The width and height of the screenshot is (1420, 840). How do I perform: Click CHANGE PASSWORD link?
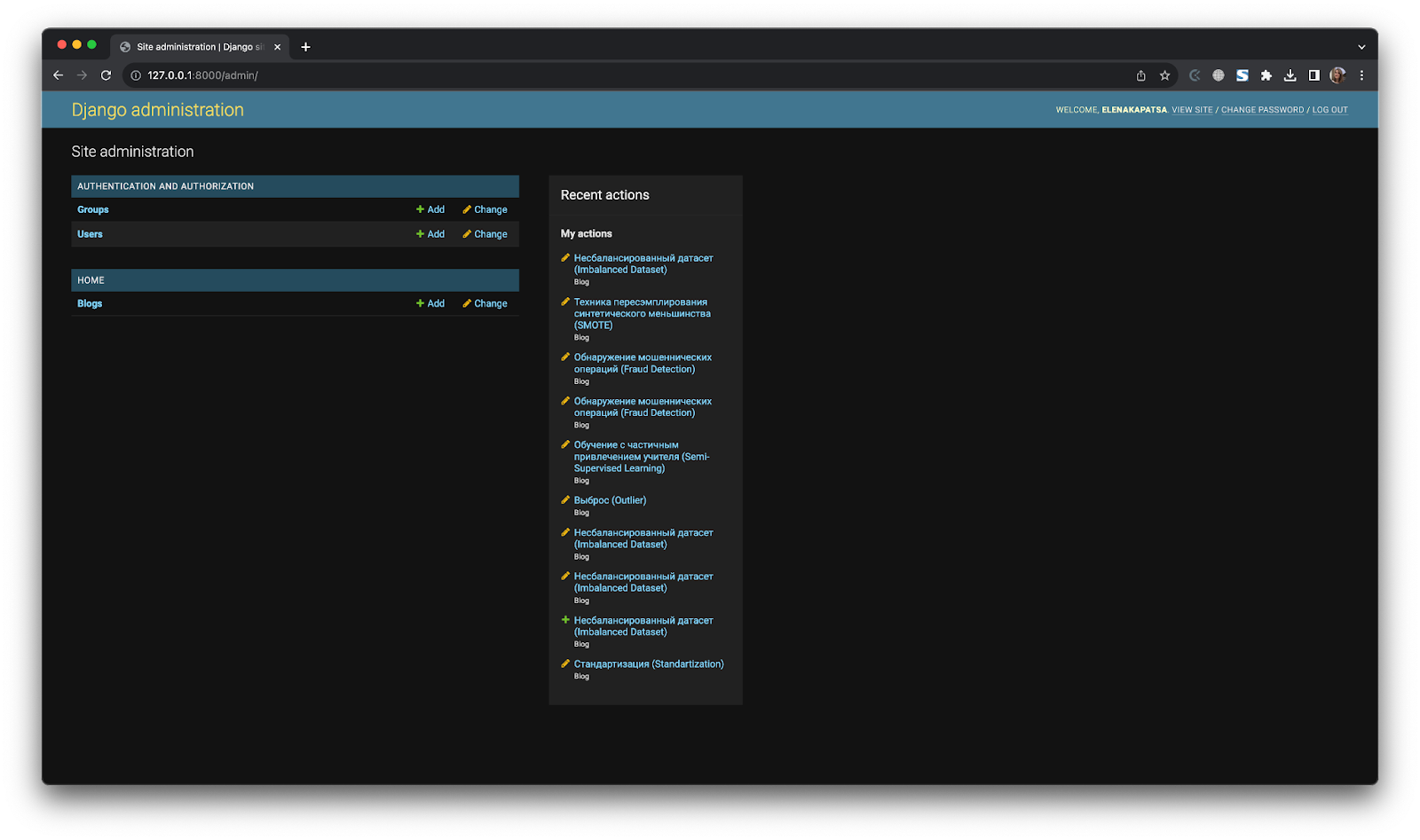click(1262, 110)
